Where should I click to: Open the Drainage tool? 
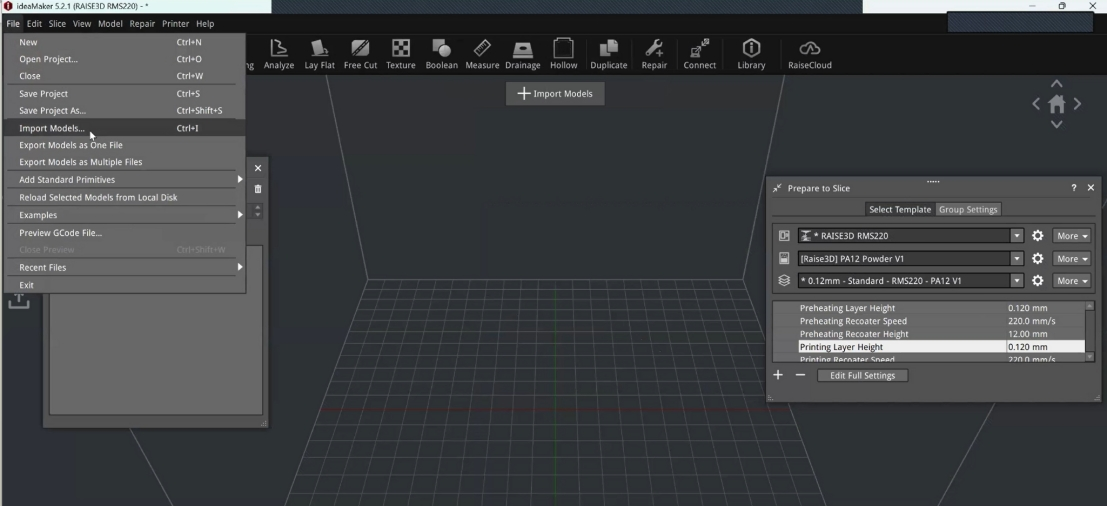point(522,54)
